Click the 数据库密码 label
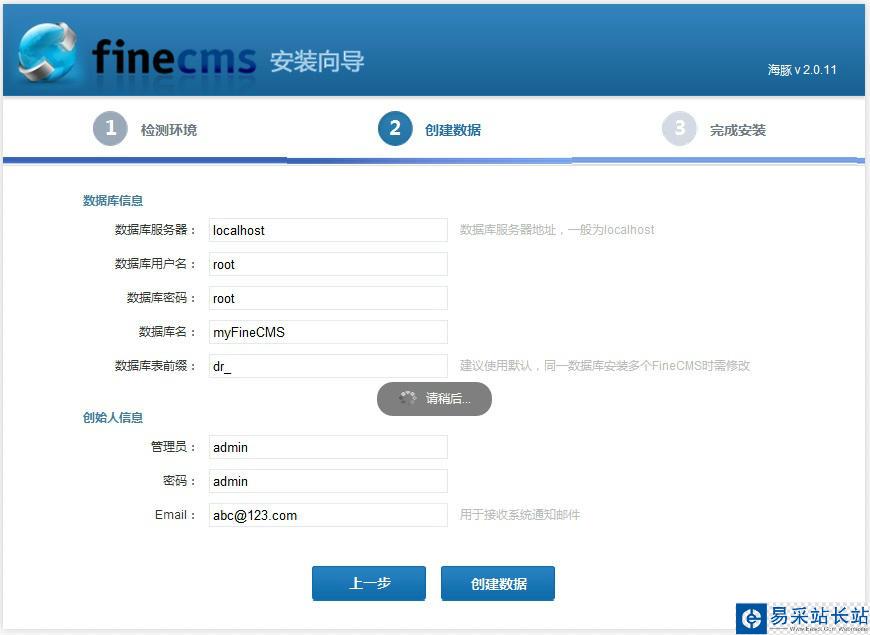 point(161,298)
